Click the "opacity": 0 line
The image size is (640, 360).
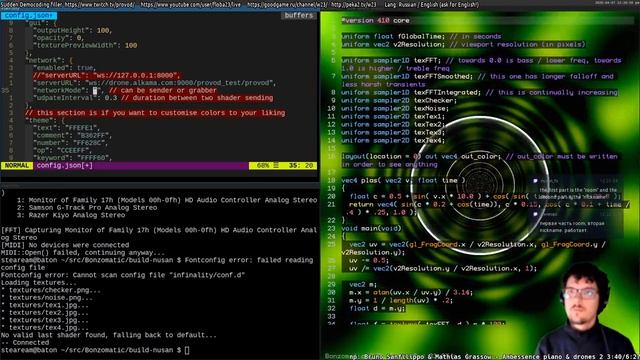pos(58,38)
